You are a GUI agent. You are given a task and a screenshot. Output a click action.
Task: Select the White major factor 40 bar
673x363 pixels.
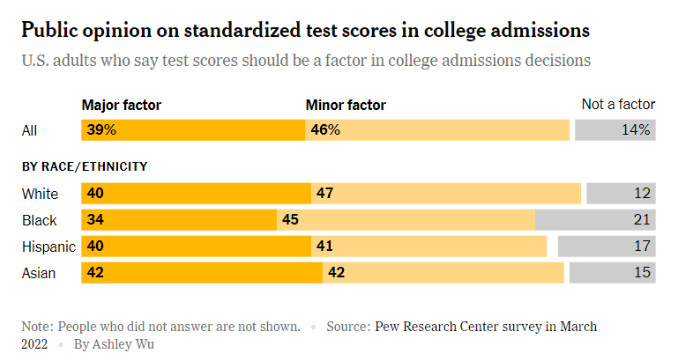tap(196, 193)
